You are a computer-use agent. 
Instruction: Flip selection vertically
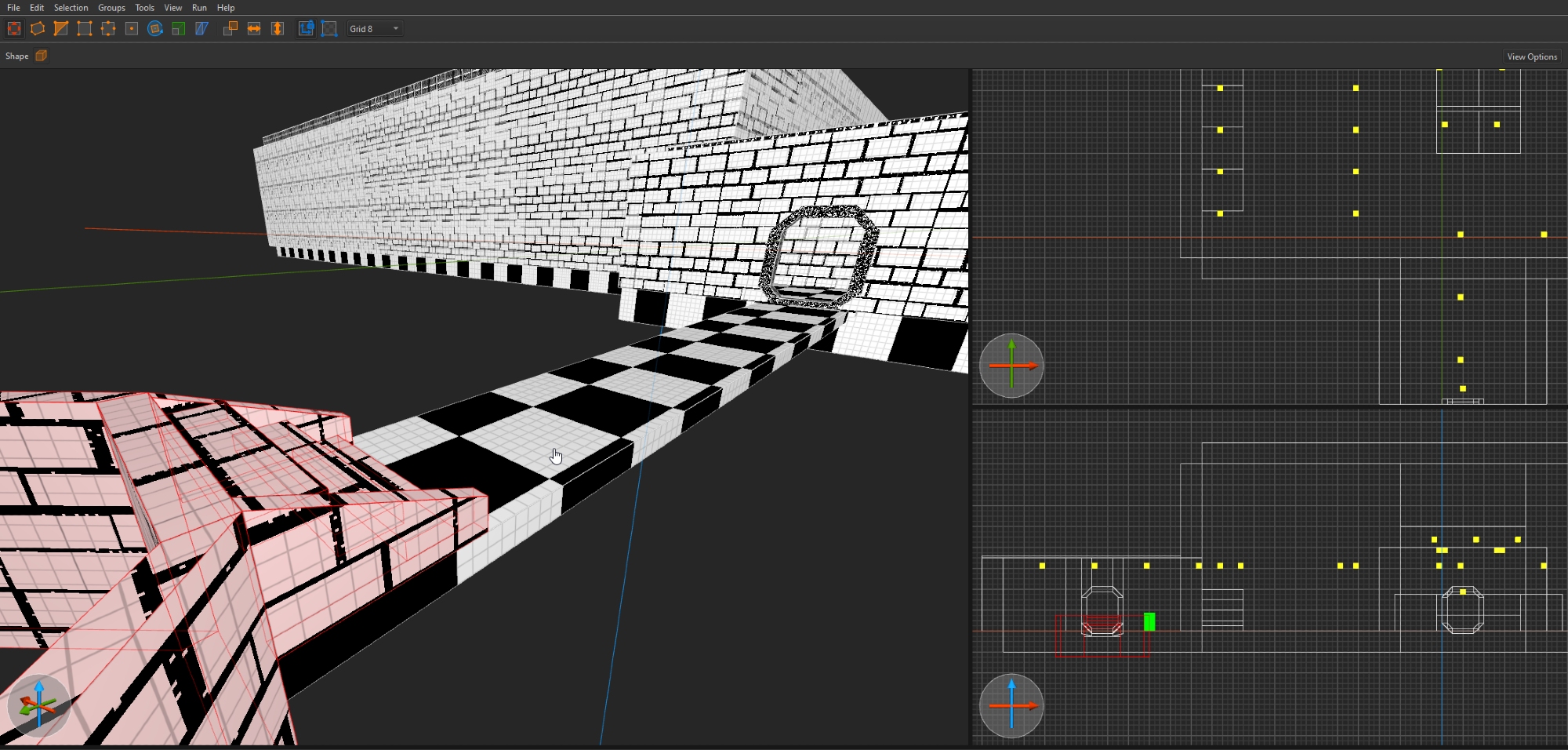[x=278, y=29]
